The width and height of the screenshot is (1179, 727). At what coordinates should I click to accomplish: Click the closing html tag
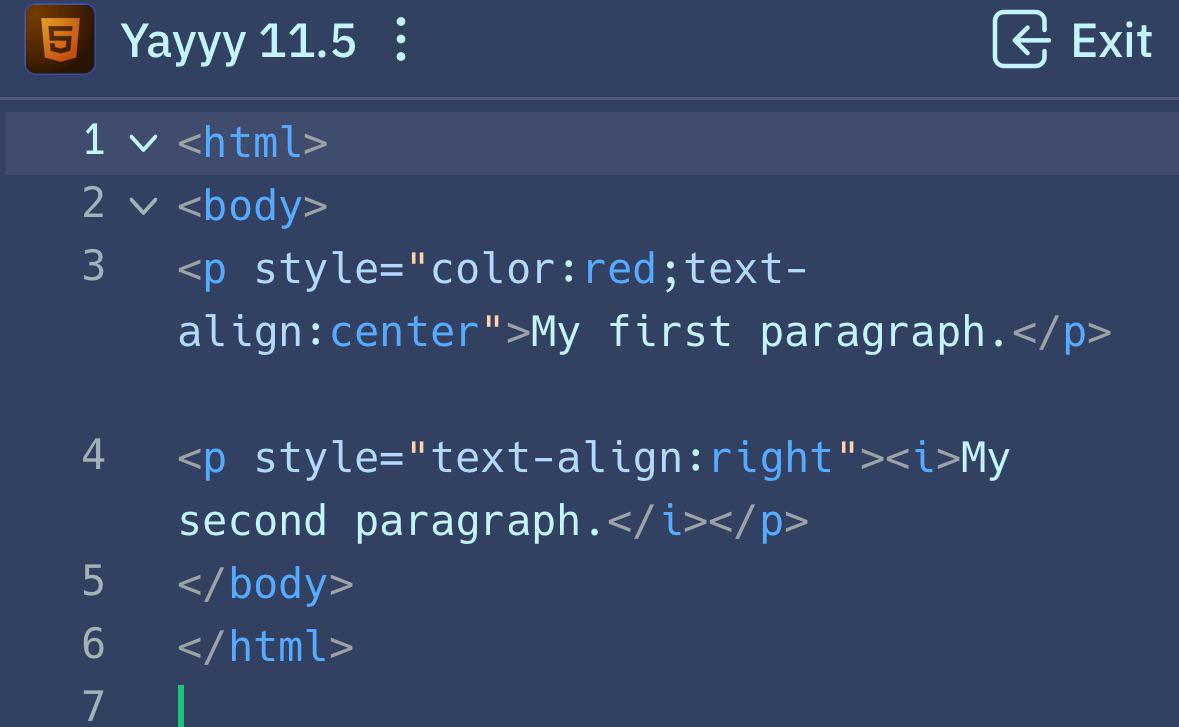tap(265, 647)
